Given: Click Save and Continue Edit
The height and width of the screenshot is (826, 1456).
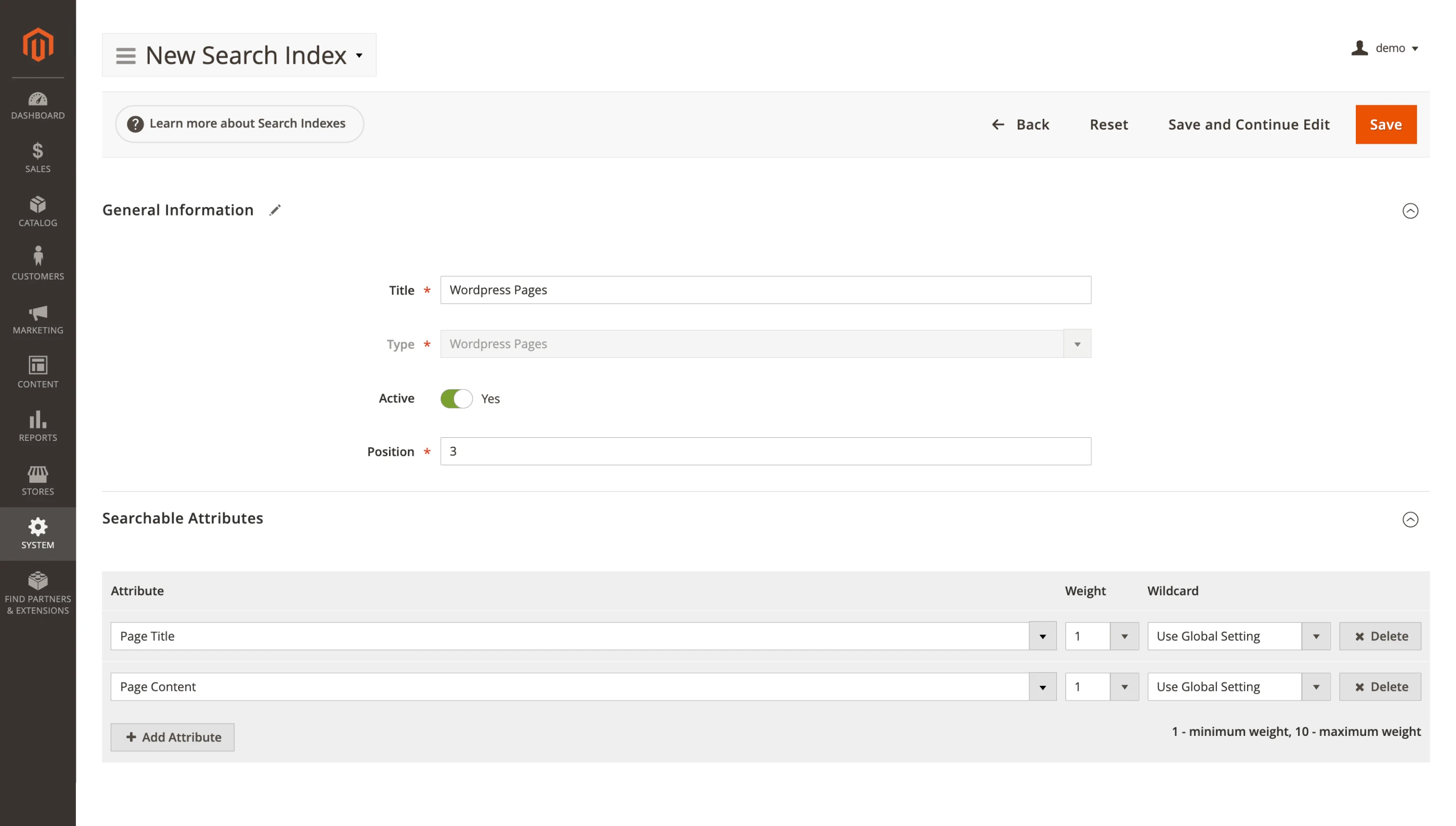Looking at the screenshot, I should tap(1249, 124).
